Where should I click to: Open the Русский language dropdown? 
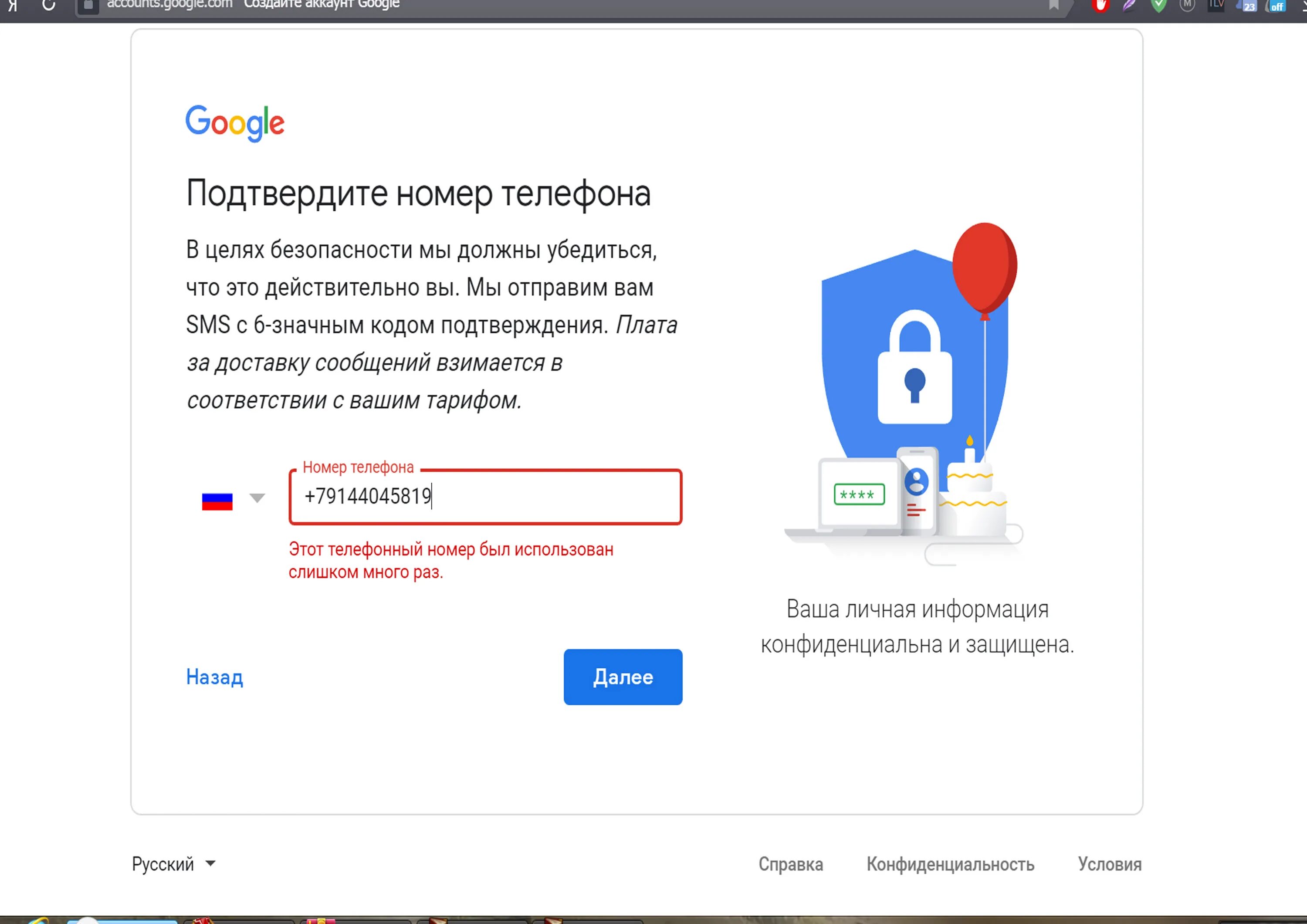click(x=174, y=863)
